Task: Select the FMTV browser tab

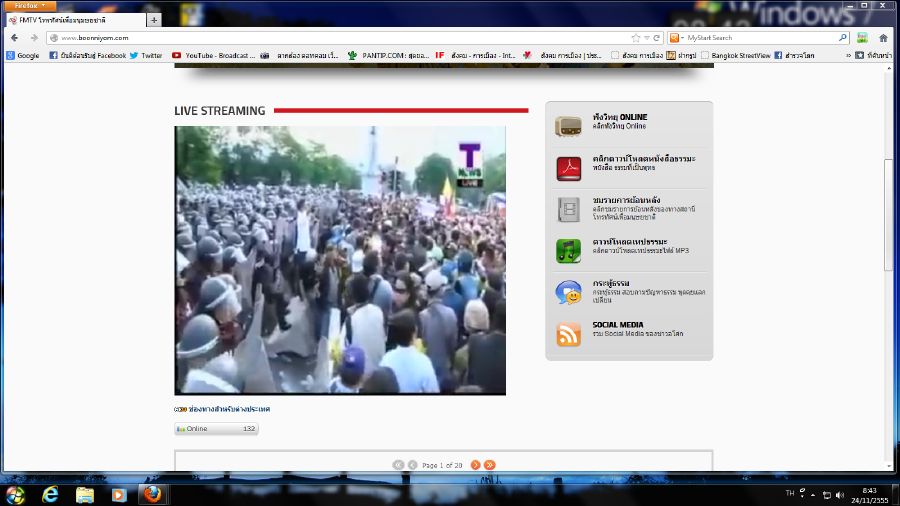Action: pos(75,20)
